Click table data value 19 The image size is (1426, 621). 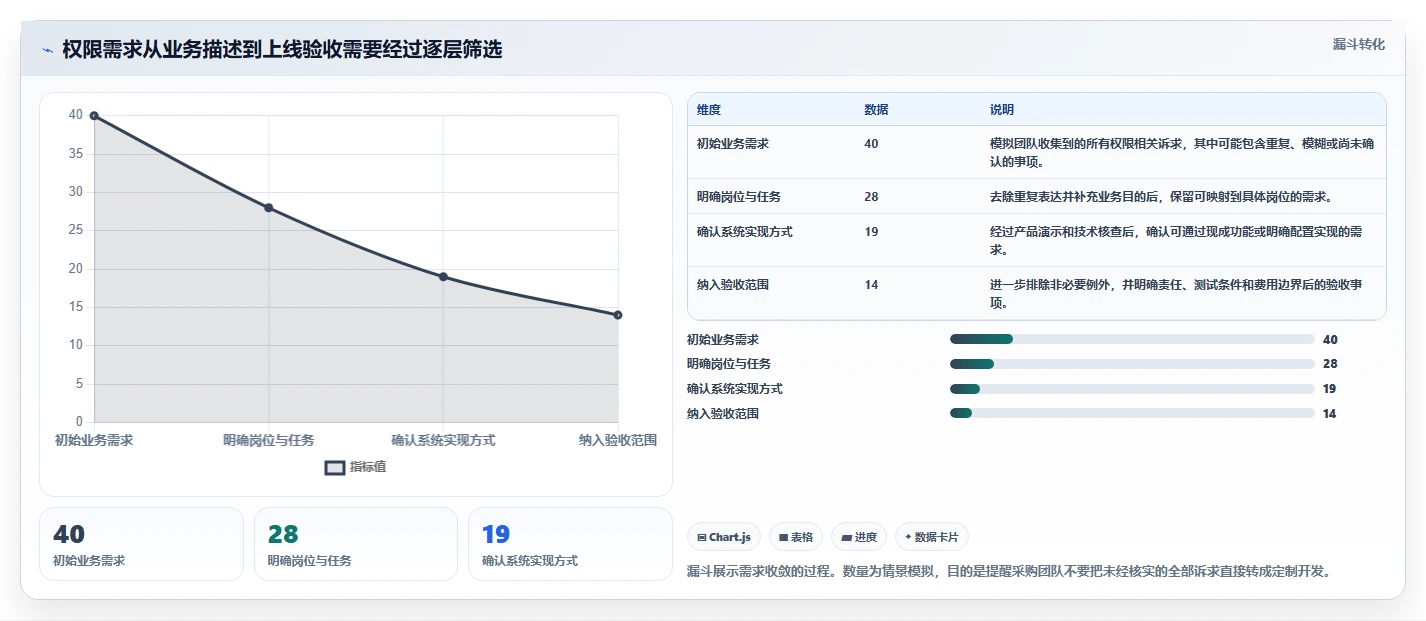871,232
